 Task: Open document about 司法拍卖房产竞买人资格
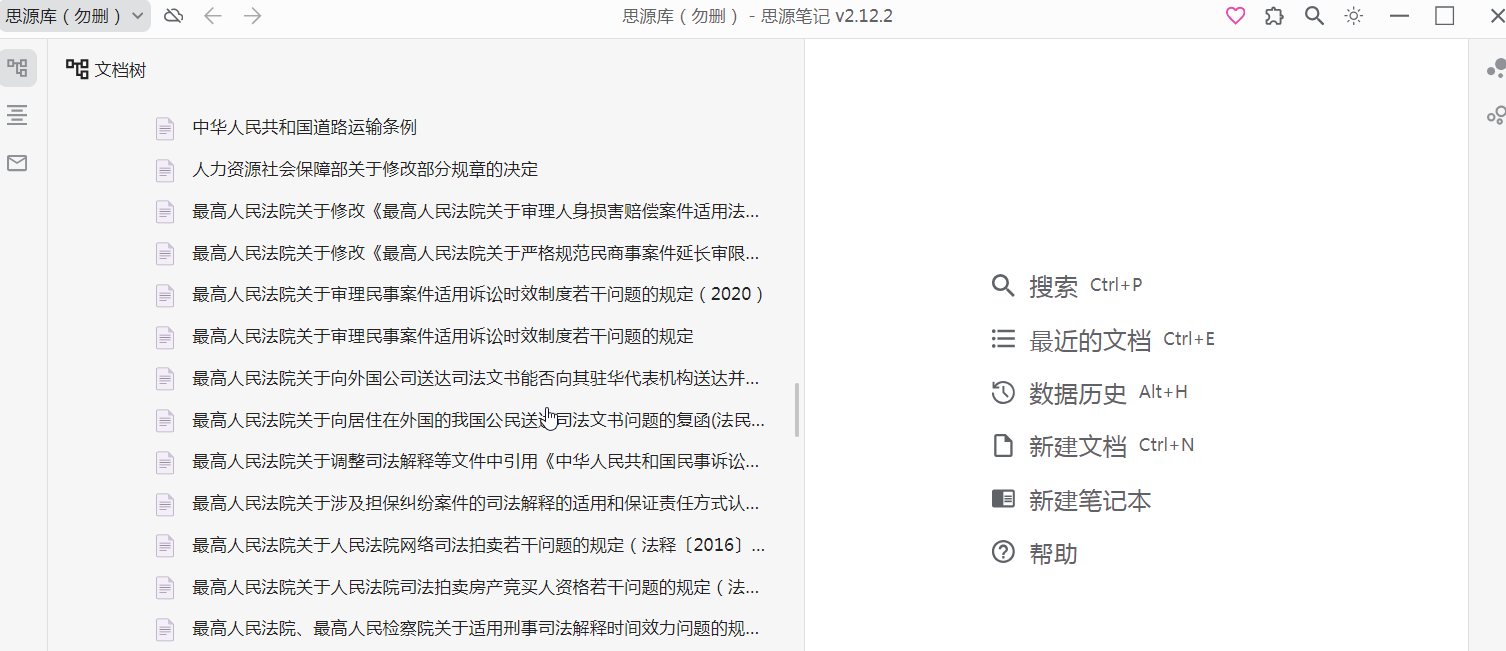point(476,587)
